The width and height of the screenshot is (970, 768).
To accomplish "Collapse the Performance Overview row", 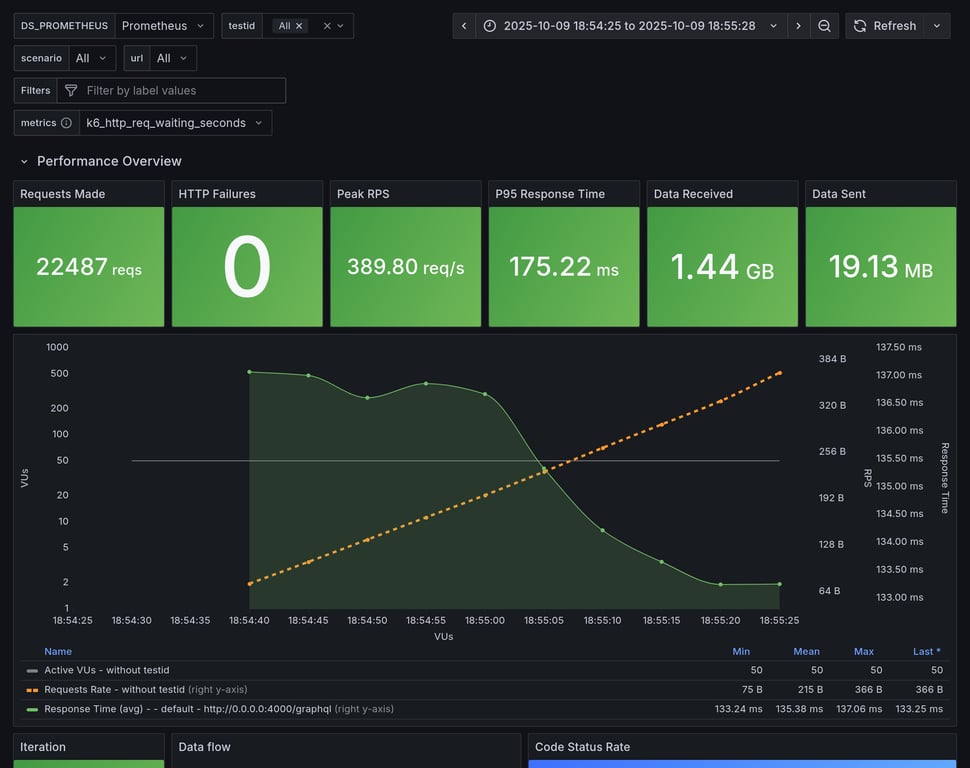I will [25, 161].
